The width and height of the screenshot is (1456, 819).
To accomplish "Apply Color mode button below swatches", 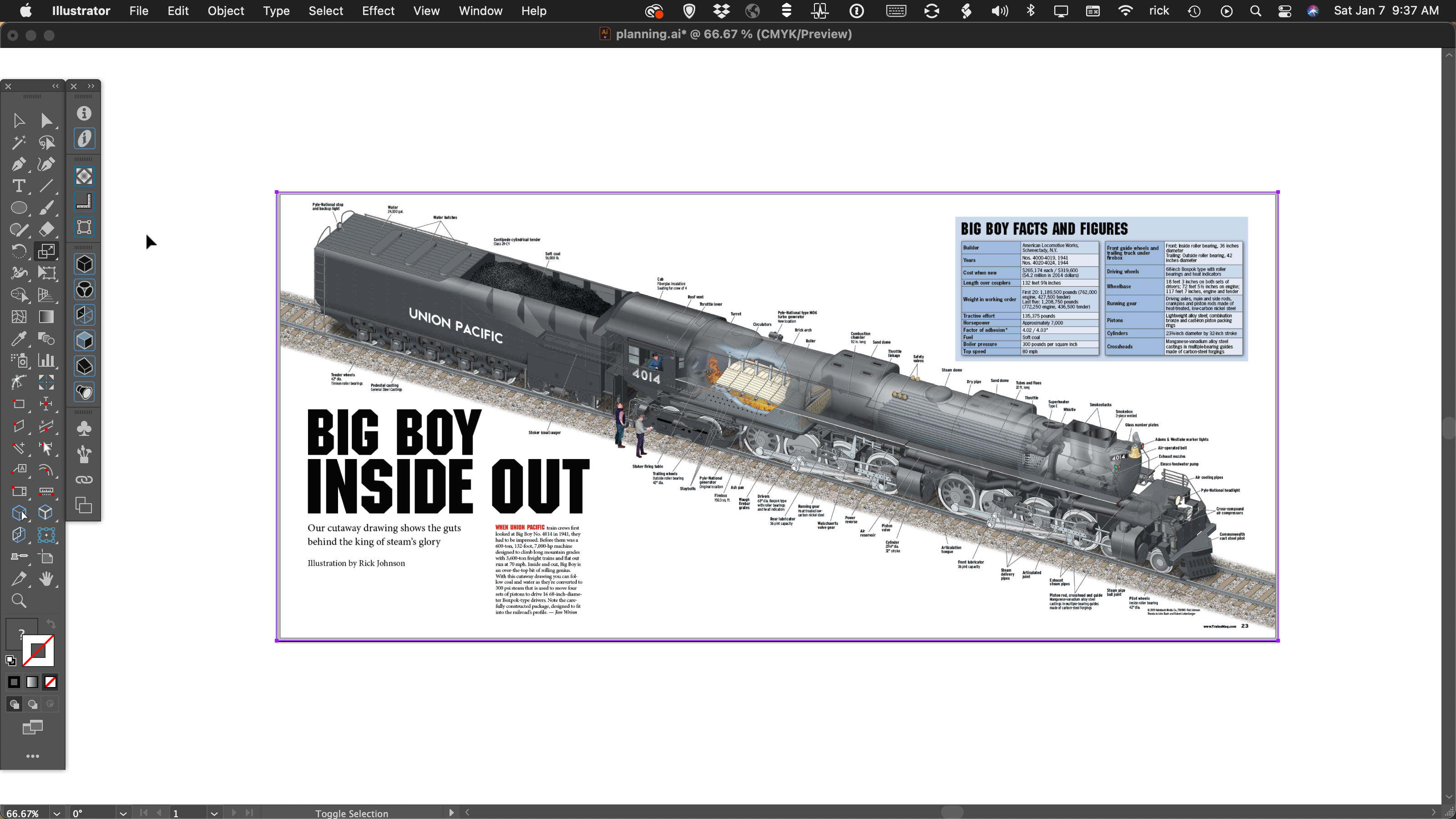I will [x=14, y=682].
